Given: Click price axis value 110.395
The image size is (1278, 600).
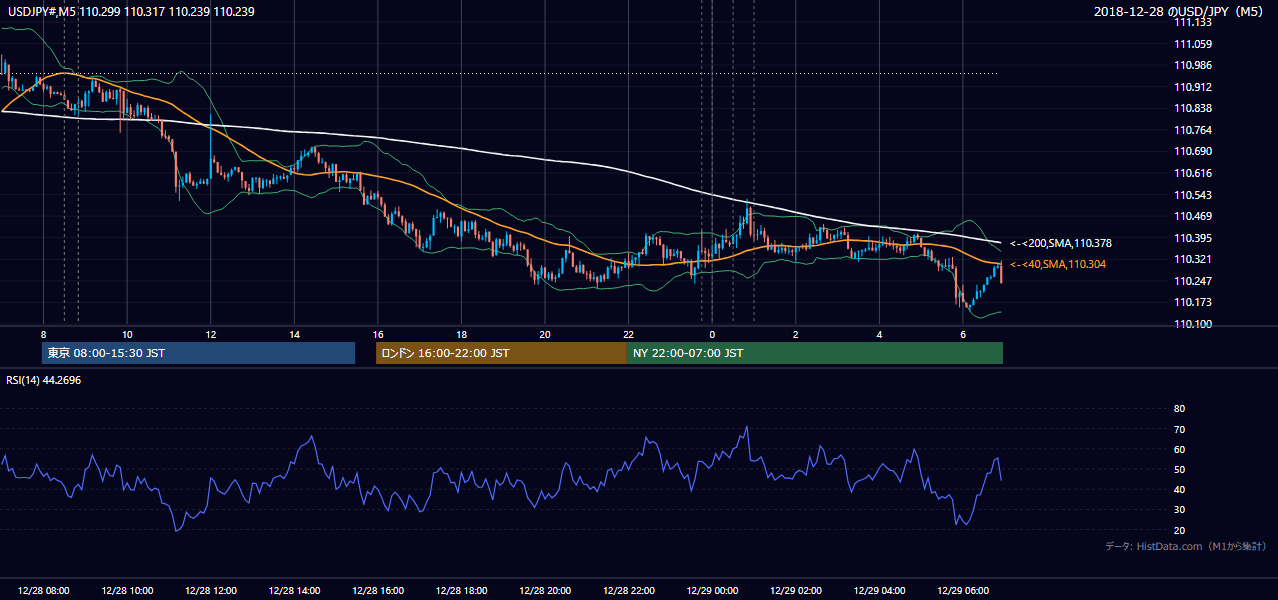Looking at the screenshot, I should tap(1192, 238).
